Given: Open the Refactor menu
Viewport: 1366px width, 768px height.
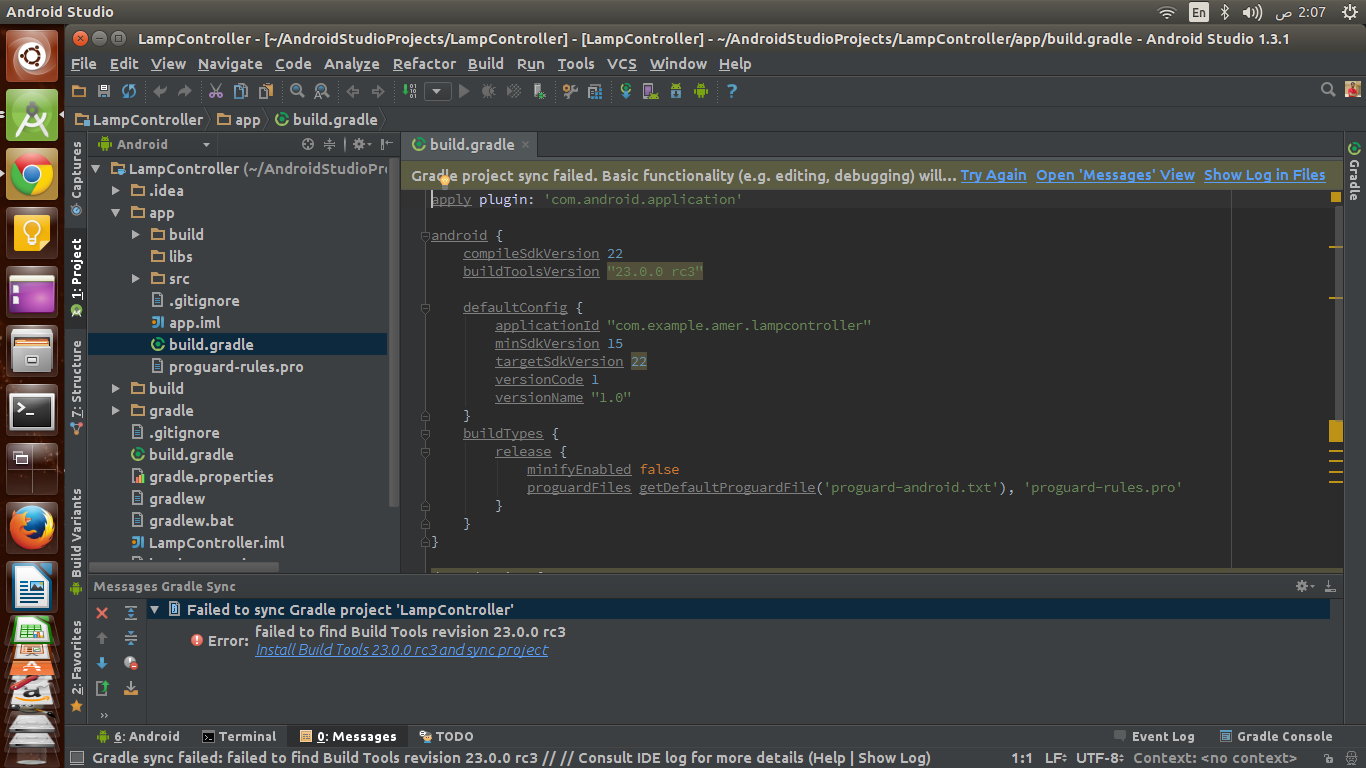Looking at the screenshot, I should pos(424,64).
